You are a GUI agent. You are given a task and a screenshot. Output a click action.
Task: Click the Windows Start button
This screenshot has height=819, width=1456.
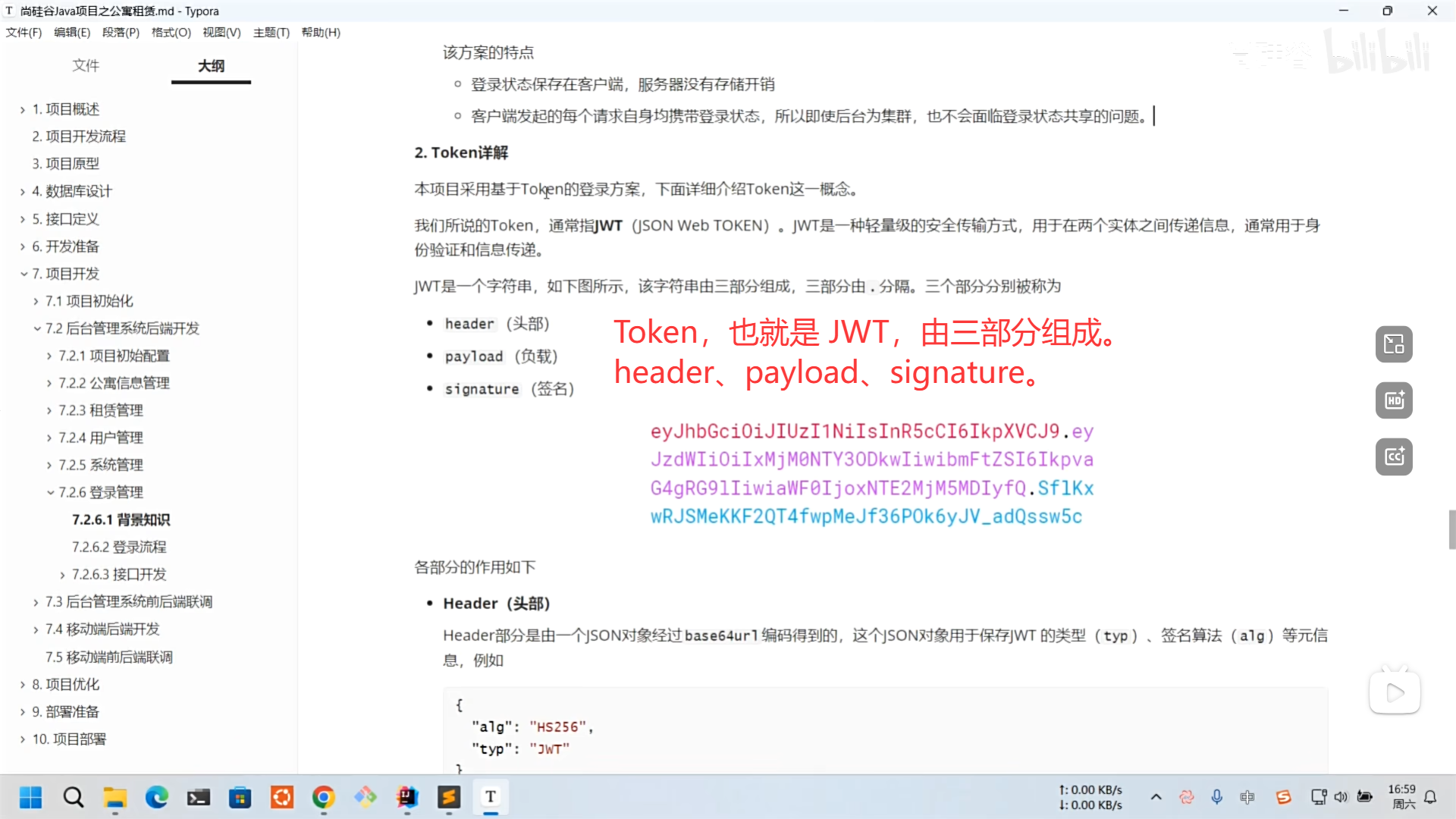tap(31, 797)
